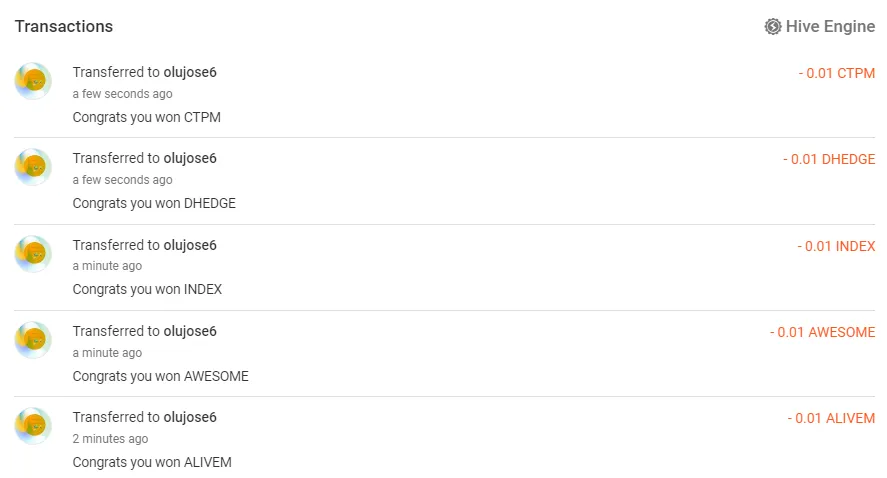Click the Transactions heading
Screen dimensions: 887x478
tap(64, 27)
